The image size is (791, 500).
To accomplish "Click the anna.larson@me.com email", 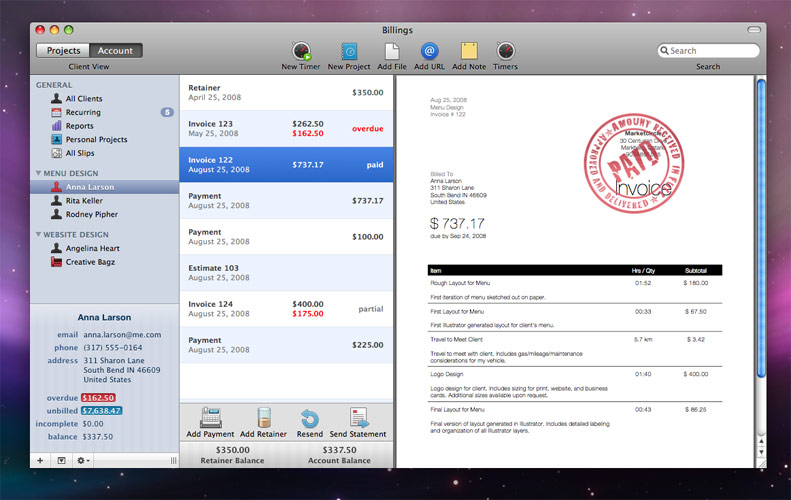I will coord(123,335).
